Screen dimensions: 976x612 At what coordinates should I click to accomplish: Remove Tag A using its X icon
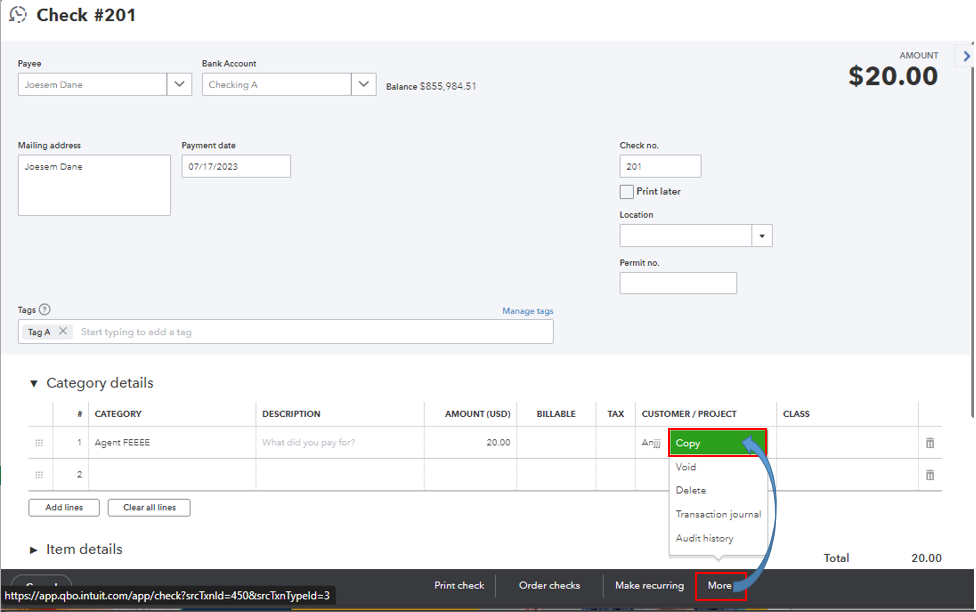point(63,332)
